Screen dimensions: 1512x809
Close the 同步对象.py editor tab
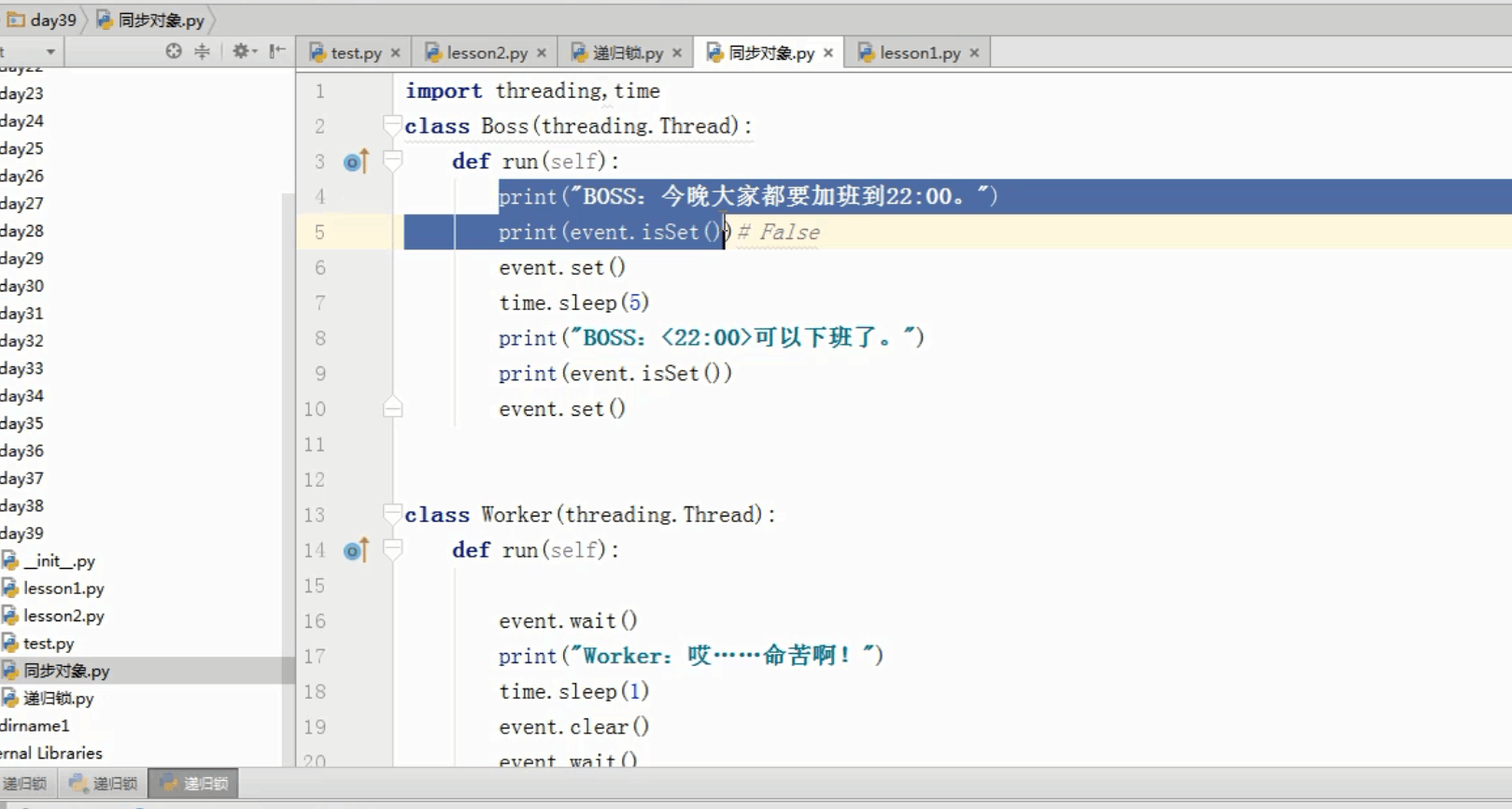828,53
